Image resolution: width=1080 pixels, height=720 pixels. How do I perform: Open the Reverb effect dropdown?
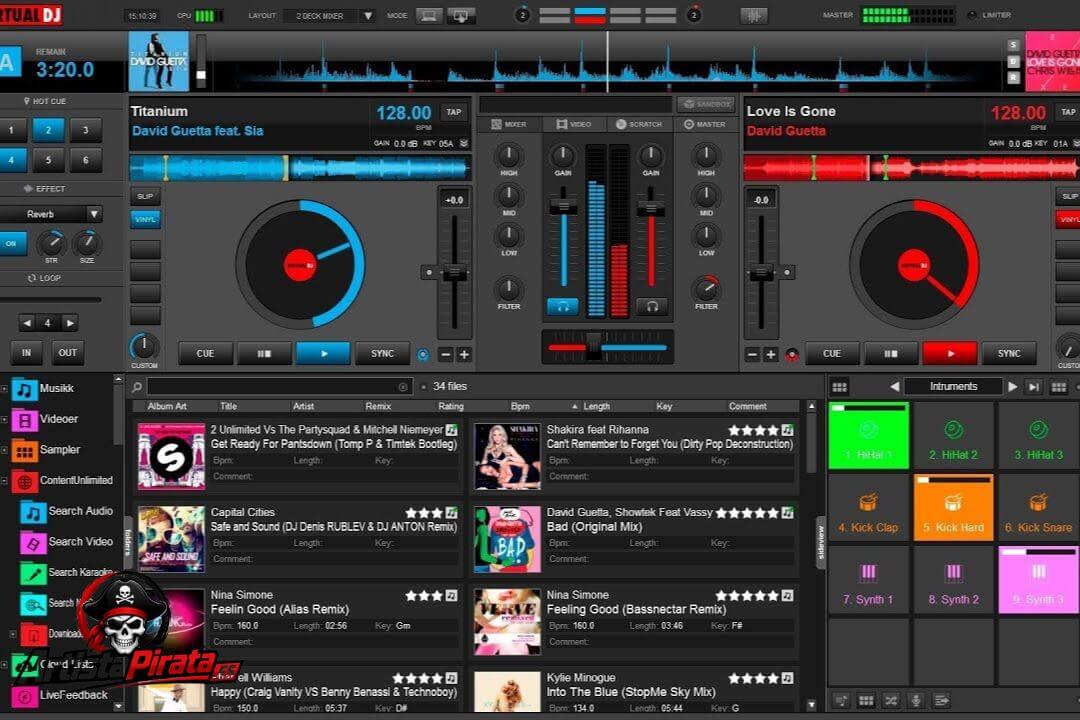[x=94, y=214]
